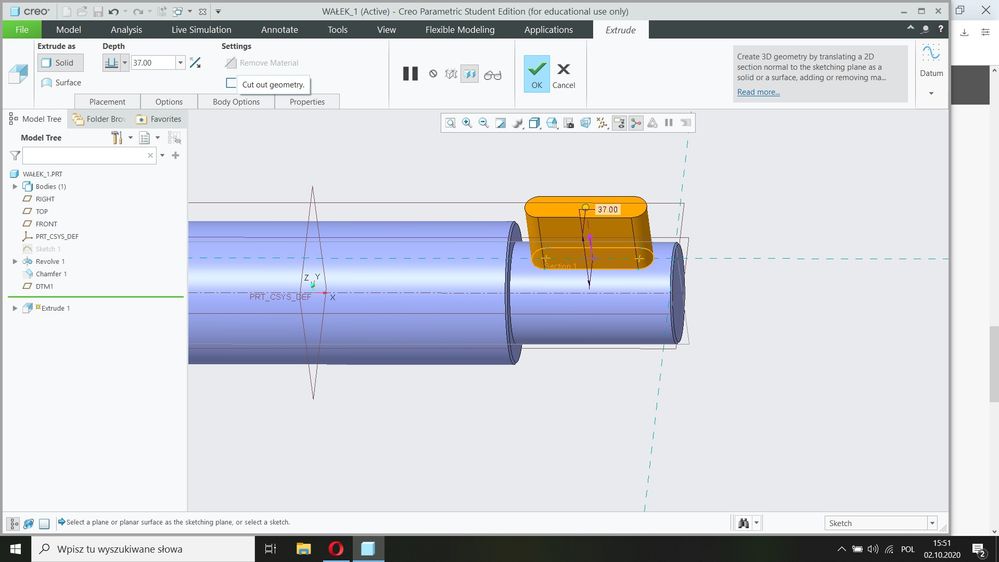Open the Flexible Modeling ribbon tab
Image resolution: width=999 pixels, height=562 pixels.
click(459, 29)
